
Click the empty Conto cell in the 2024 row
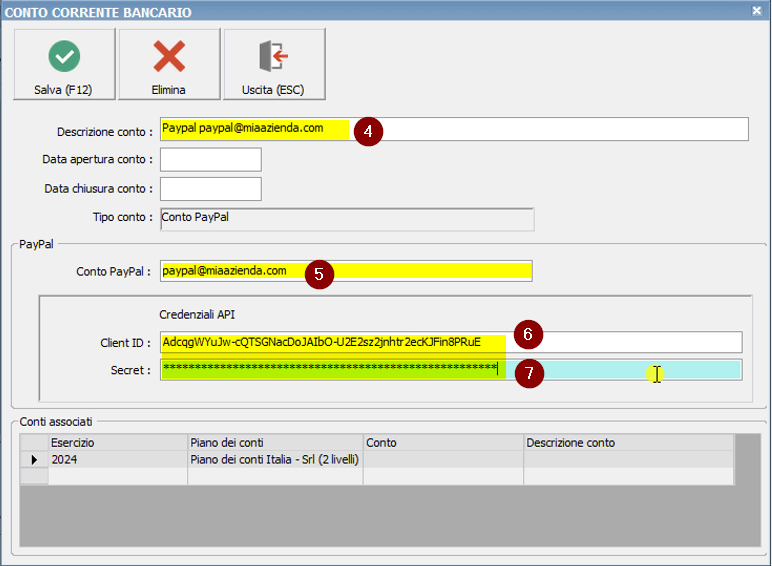[x=444, y=460]
